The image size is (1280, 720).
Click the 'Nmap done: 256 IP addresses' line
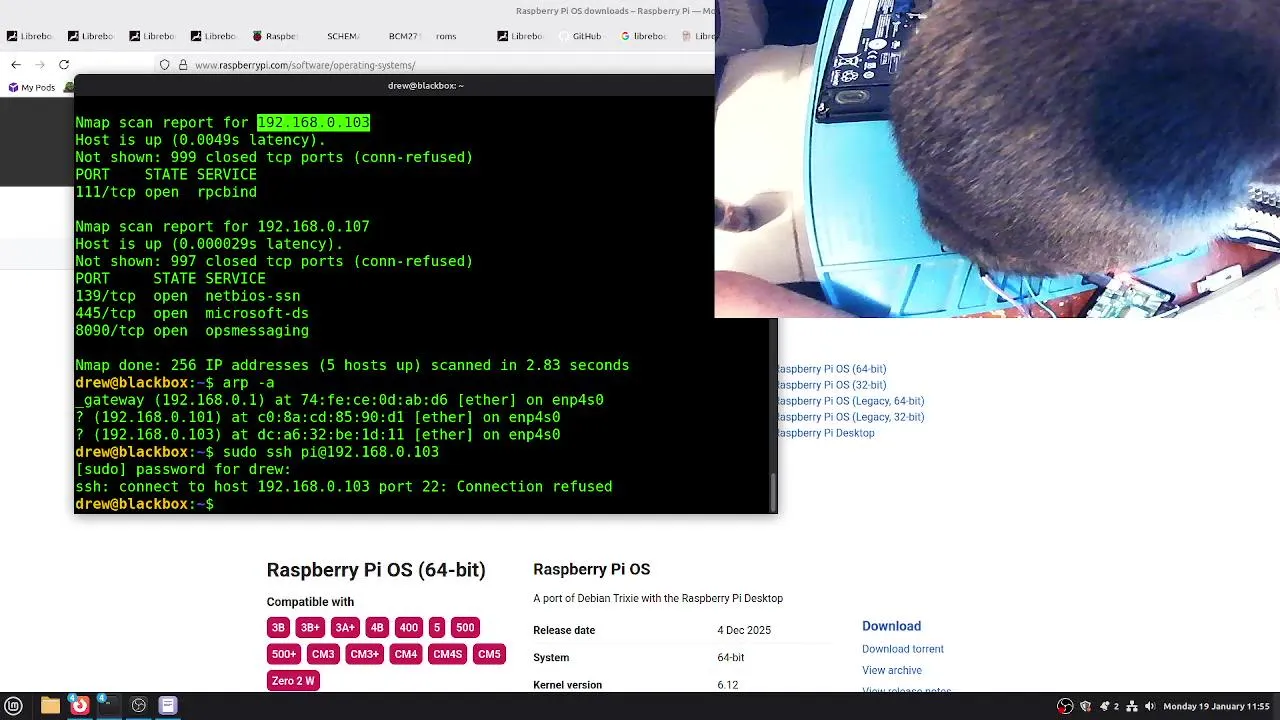point(352,366)
